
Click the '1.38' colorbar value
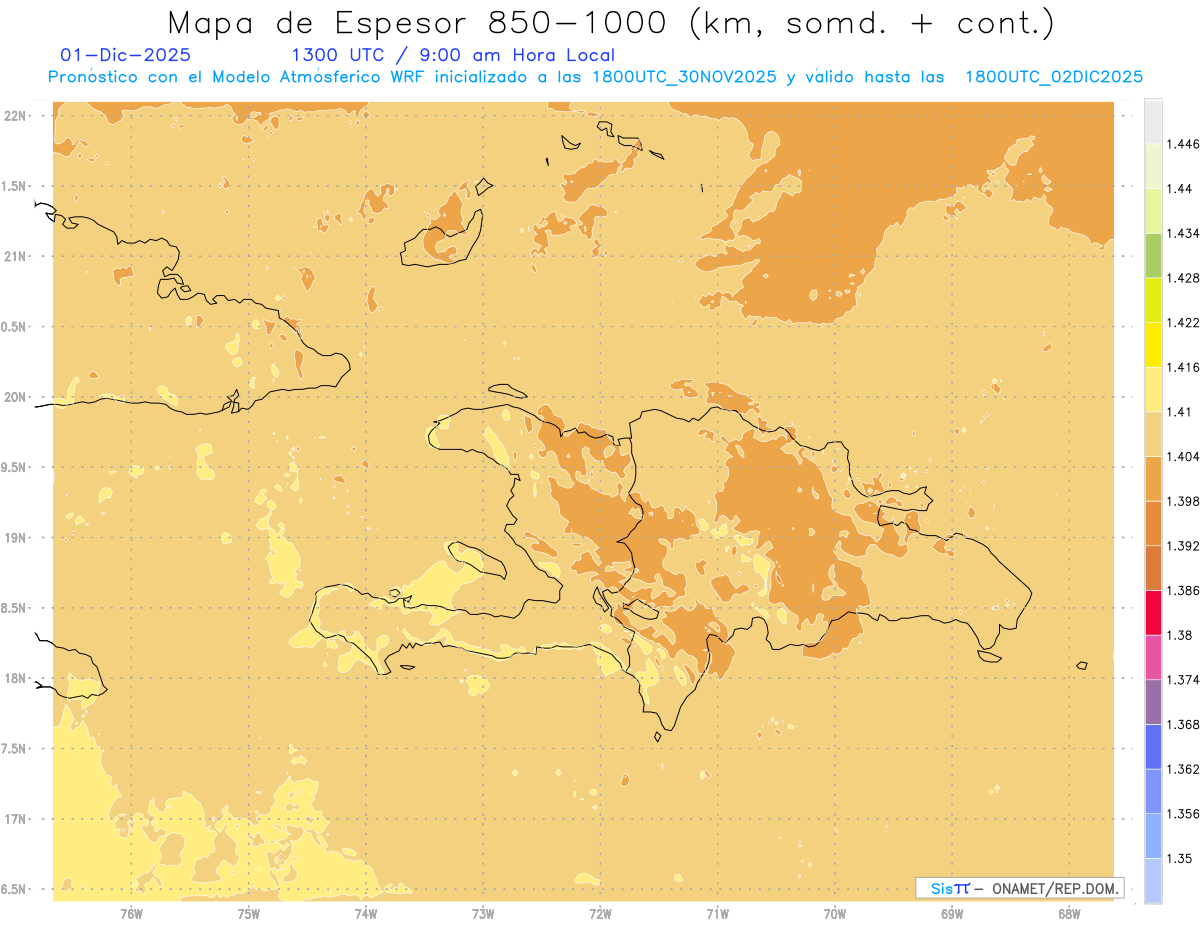tap(1180, 635)
